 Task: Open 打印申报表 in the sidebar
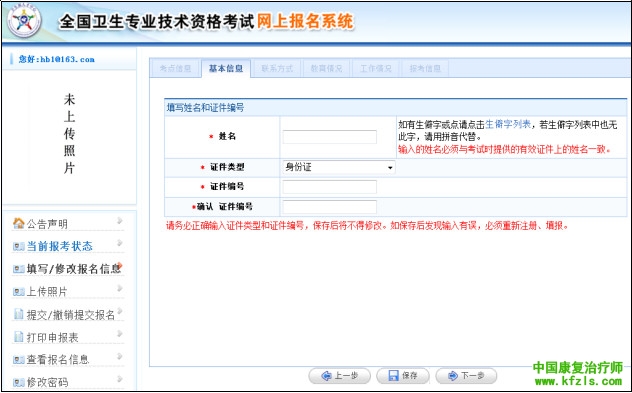[52, 337]
